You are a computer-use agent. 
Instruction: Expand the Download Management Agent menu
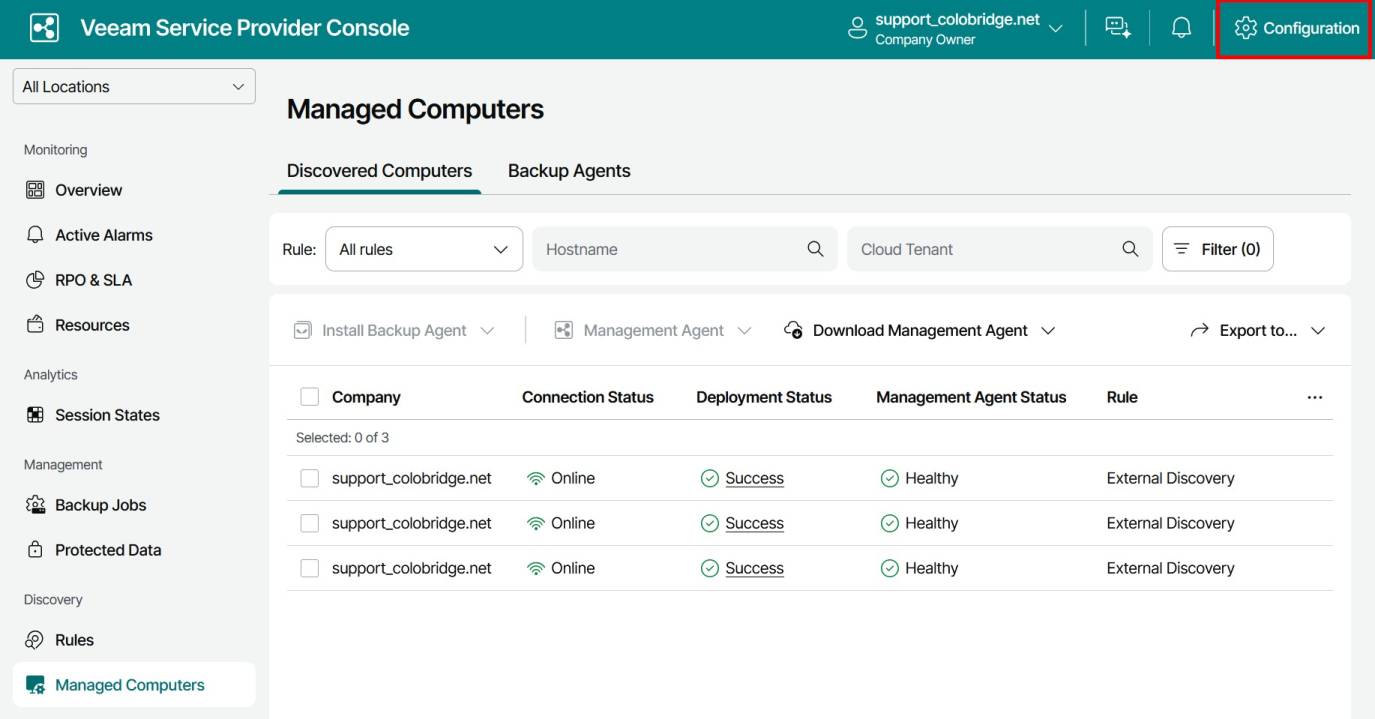919,330
